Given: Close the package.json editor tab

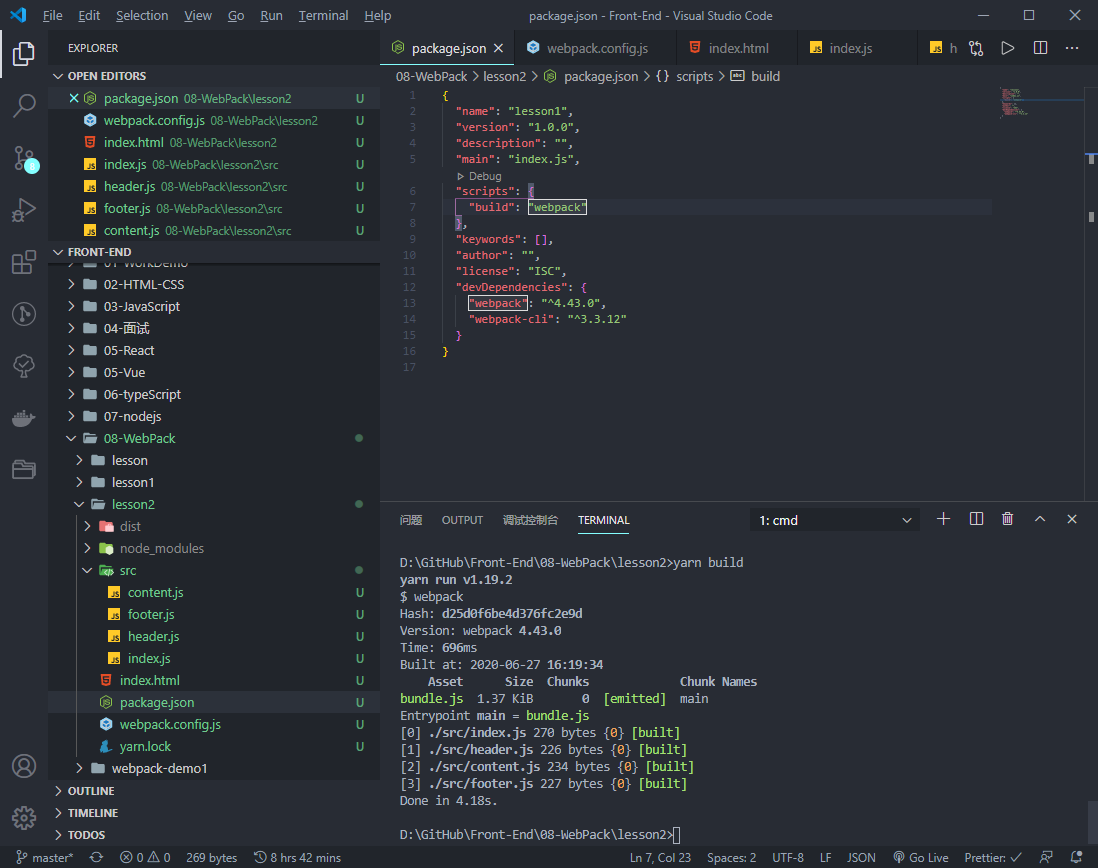Looking at the screenshot, I should click(x=499, y=48).
